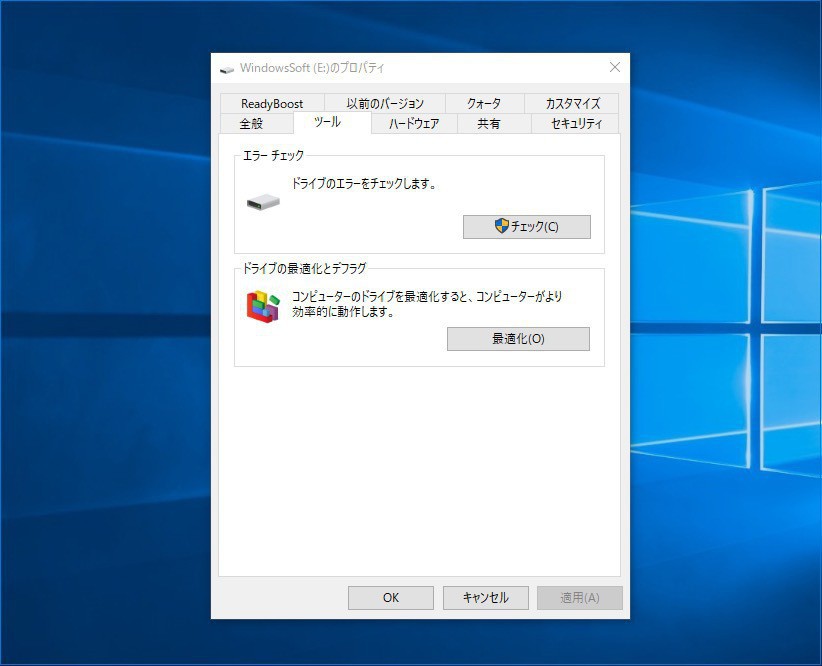Select the クォータ tab
Screen dimensions: 822x666
483,104
